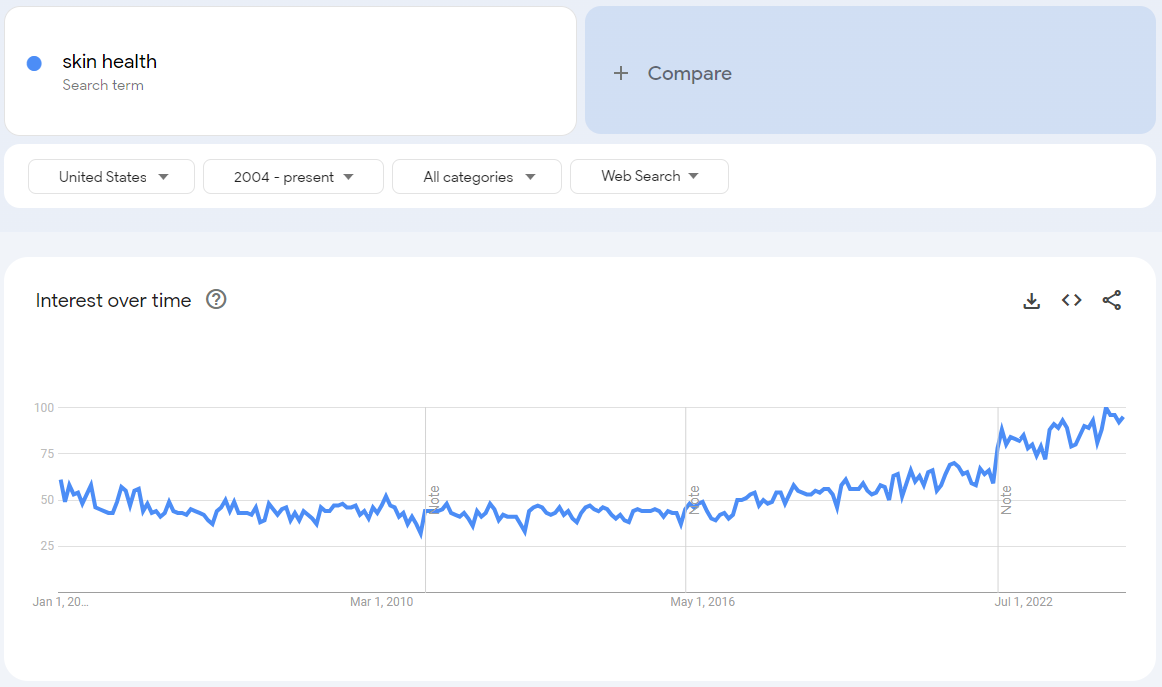Open the help icon beside Interest over time
This screenshot has height=687, width=1162.
[x=216, y=299]
